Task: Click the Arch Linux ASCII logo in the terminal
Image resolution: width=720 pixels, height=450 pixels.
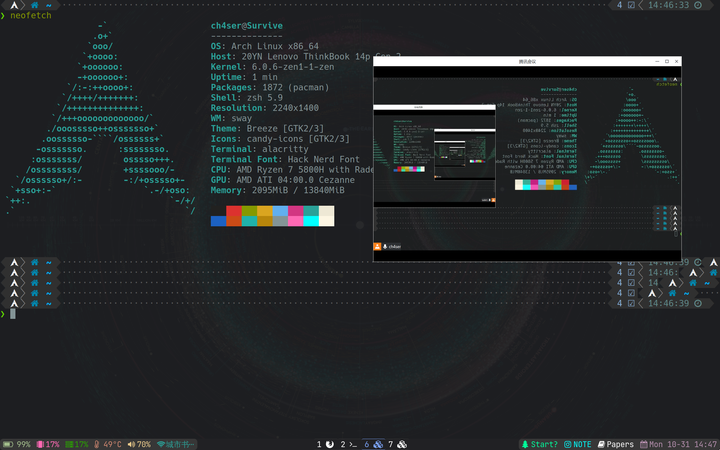Action: tap(101, 118)
